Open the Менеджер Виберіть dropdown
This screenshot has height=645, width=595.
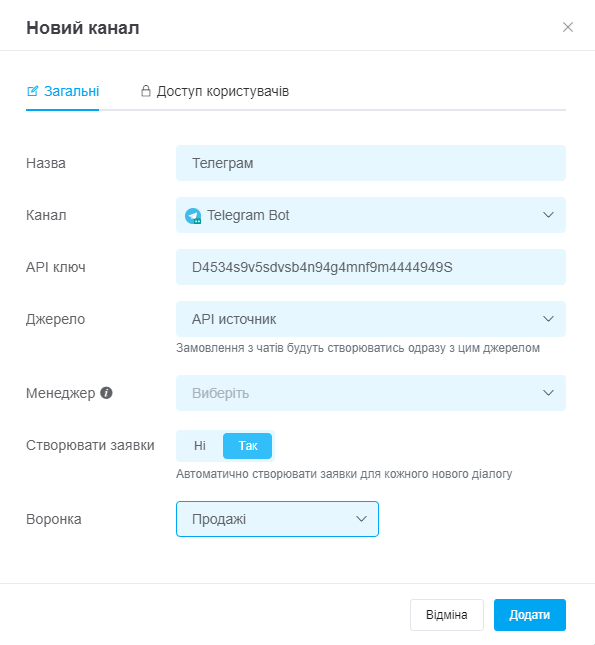click(371, 393)
